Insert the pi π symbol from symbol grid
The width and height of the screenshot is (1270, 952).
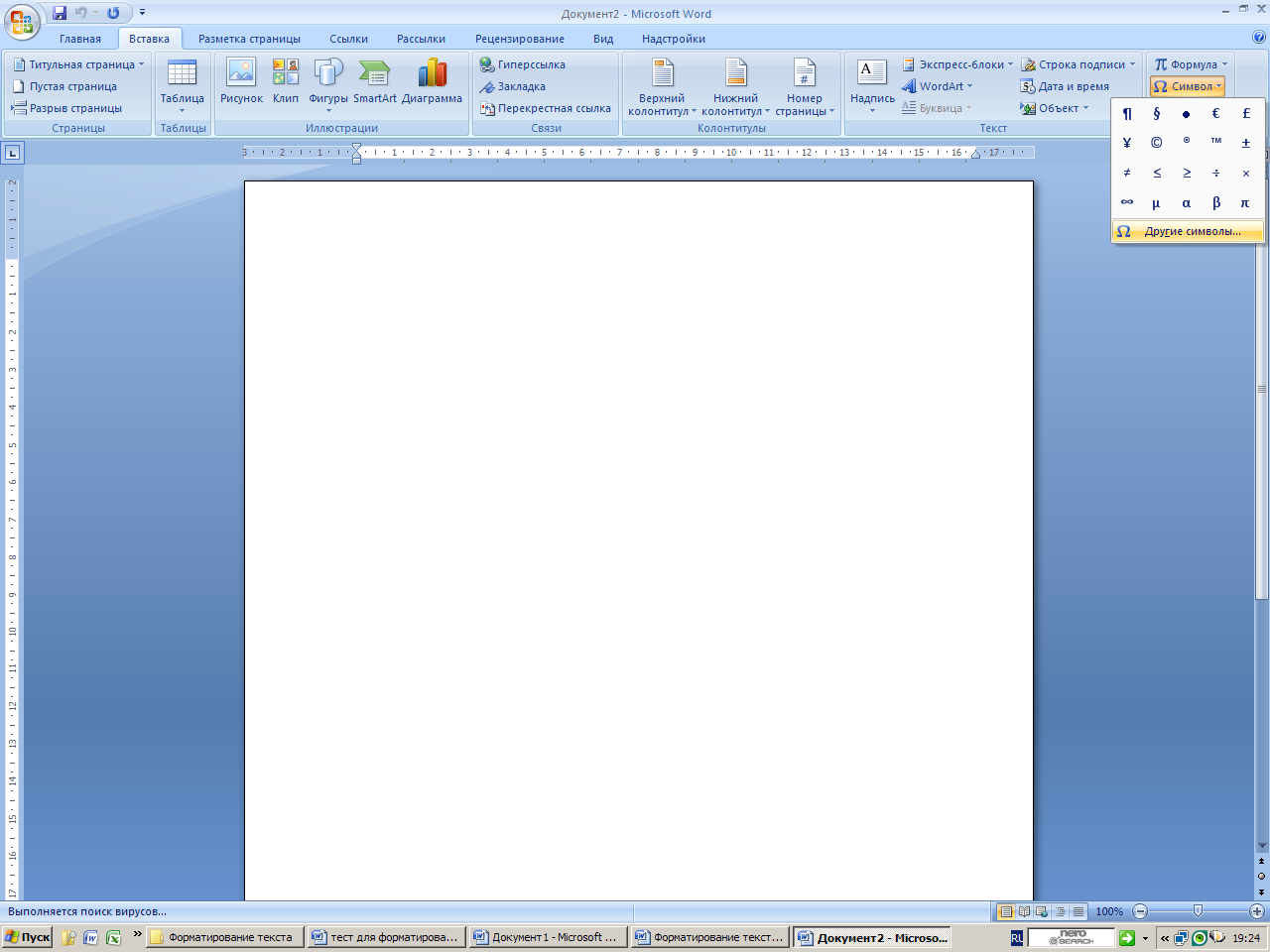pos(1246,203)
